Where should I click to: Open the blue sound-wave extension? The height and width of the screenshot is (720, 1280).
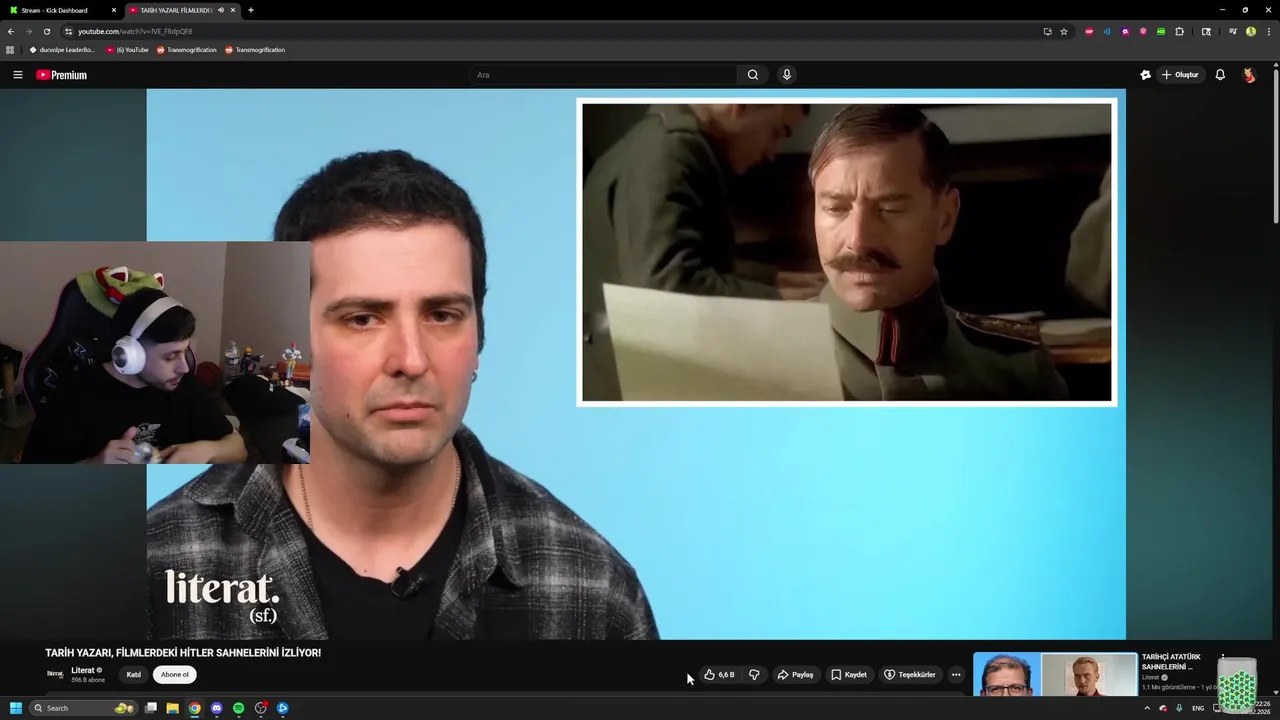pyautogui.click(x=1107, y=31)
